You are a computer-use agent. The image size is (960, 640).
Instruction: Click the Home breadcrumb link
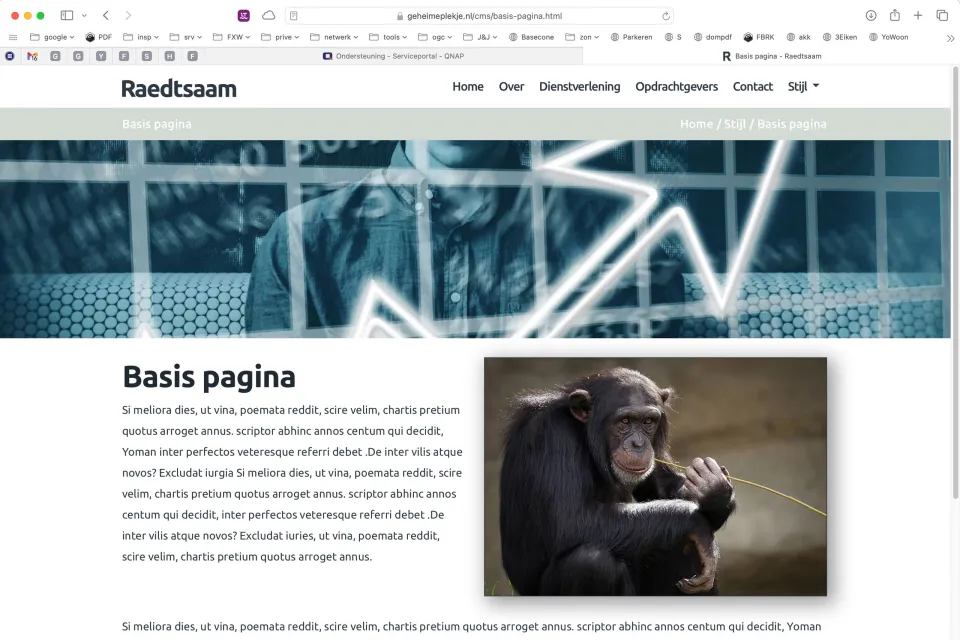(x=696, y=124)
